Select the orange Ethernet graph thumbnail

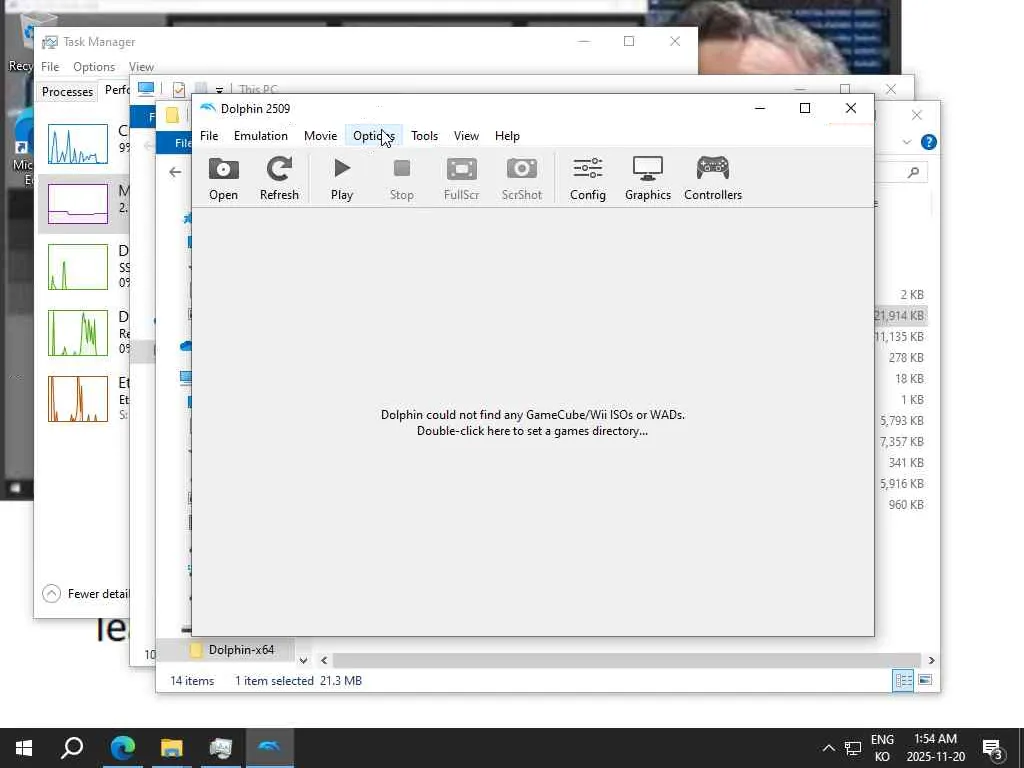(78, 399)
